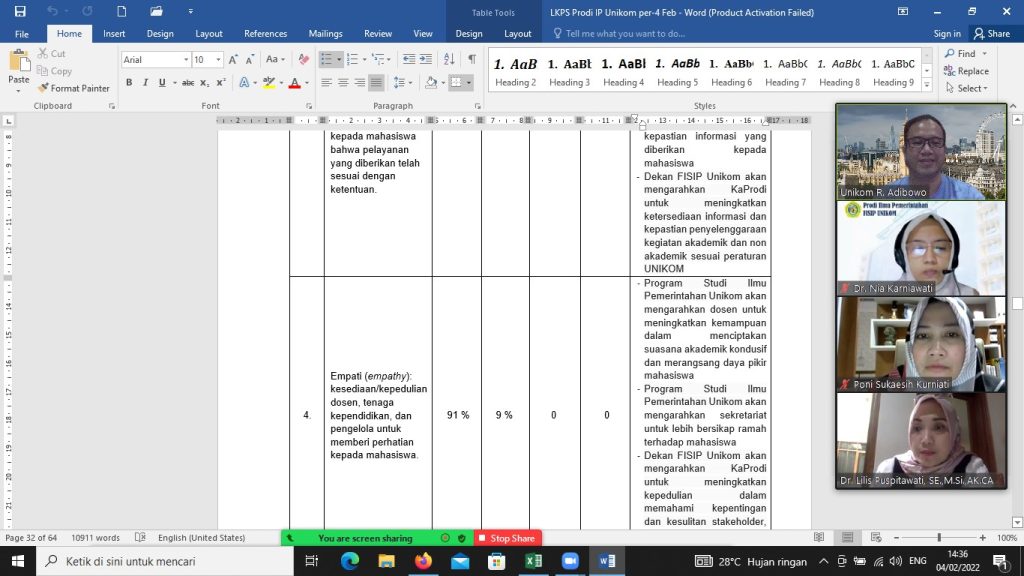1024x576 pixels.
Task: Apply the Heading 2 style
Action: point(515,72)
